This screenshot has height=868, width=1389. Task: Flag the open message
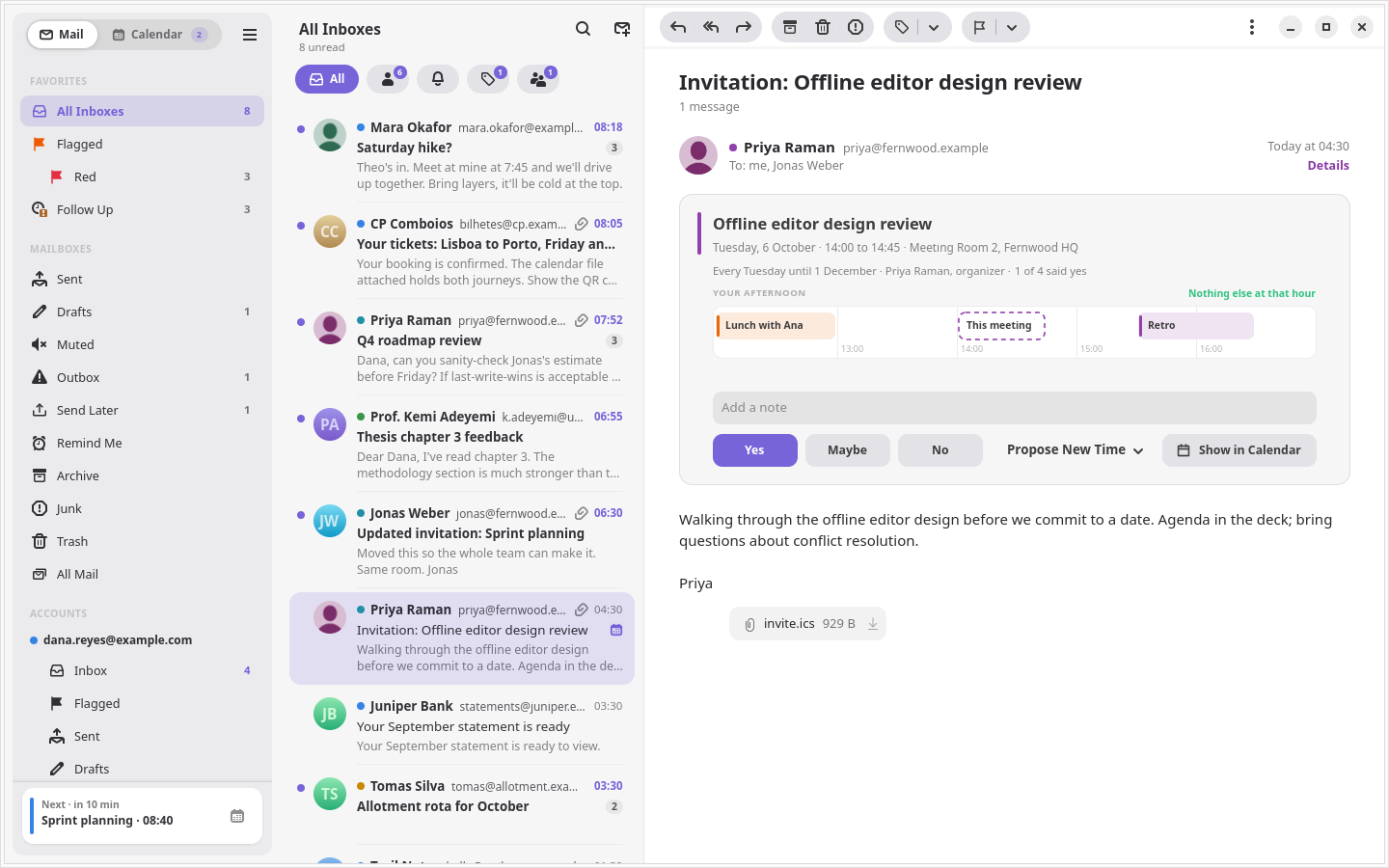tap(979, 27)
